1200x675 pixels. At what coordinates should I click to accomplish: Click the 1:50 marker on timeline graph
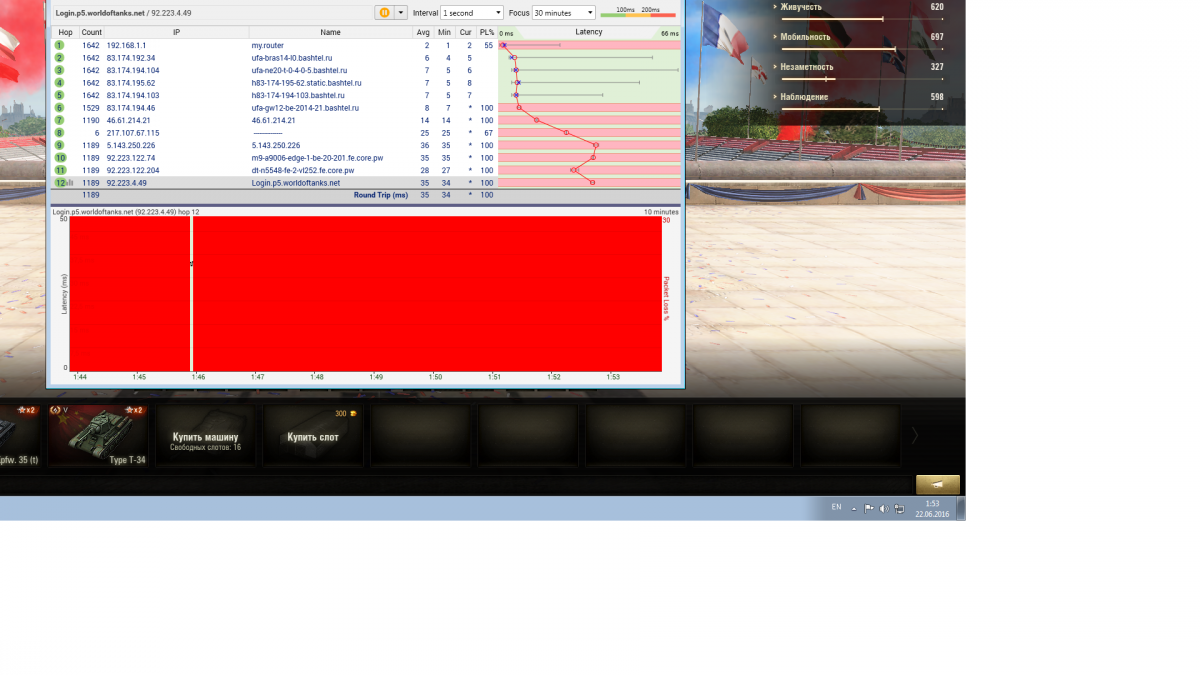click(x=435, y=377)
